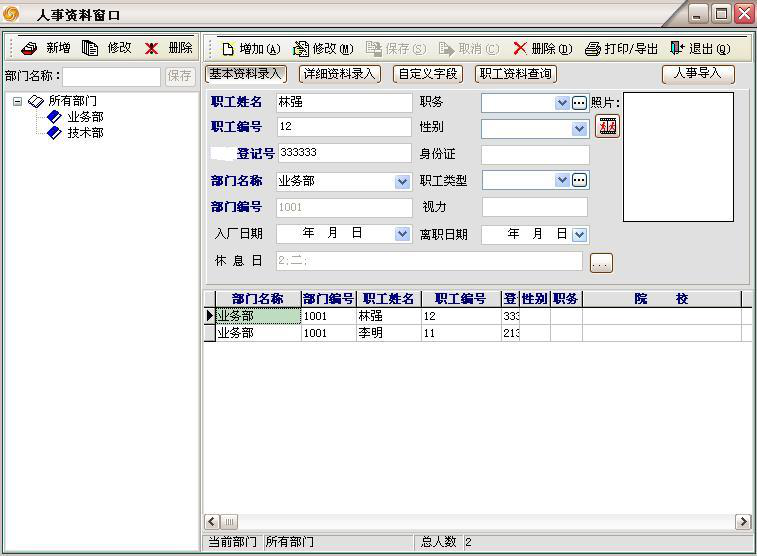The width and height of the screenshot is (757, 556).
Task: Open the 性别 dropdown list
Action: (x=579, y=129)
